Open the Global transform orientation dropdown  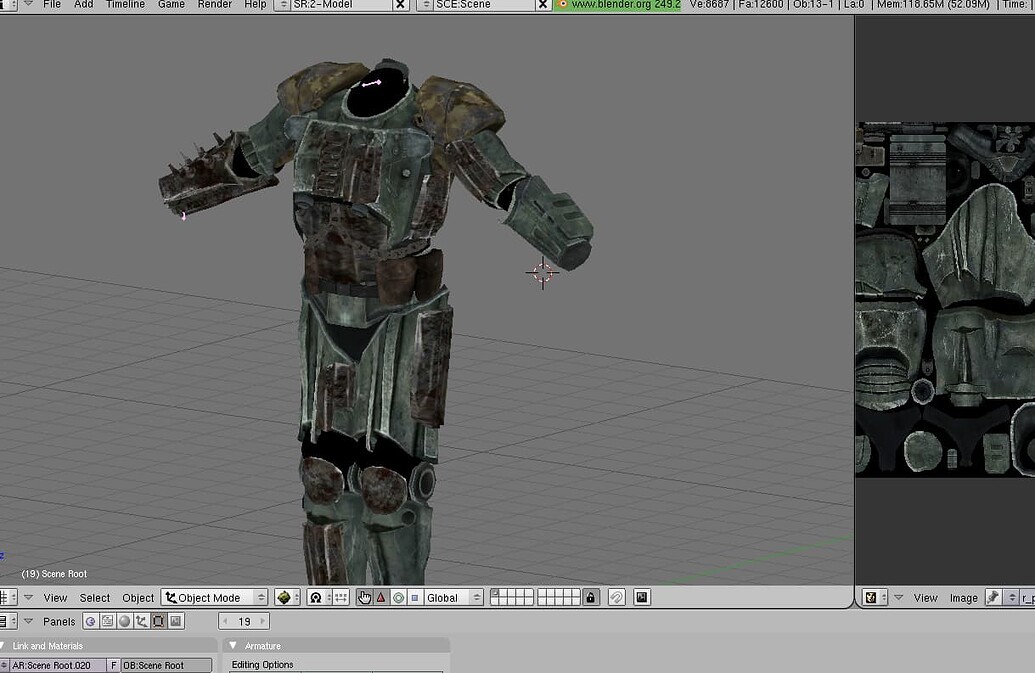pos(452,597)
